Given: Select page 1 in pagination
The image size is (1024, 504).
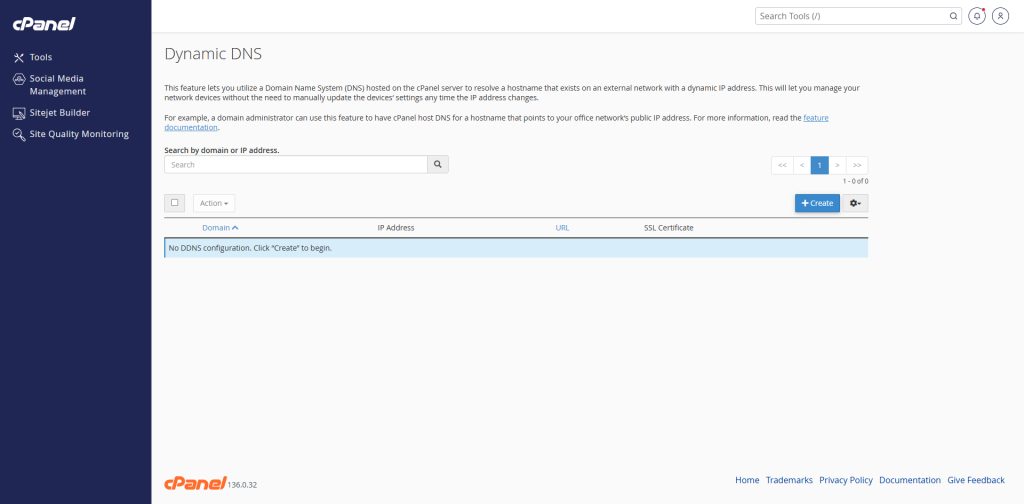Looking at the screenshot, I should [x=820, y=165].
